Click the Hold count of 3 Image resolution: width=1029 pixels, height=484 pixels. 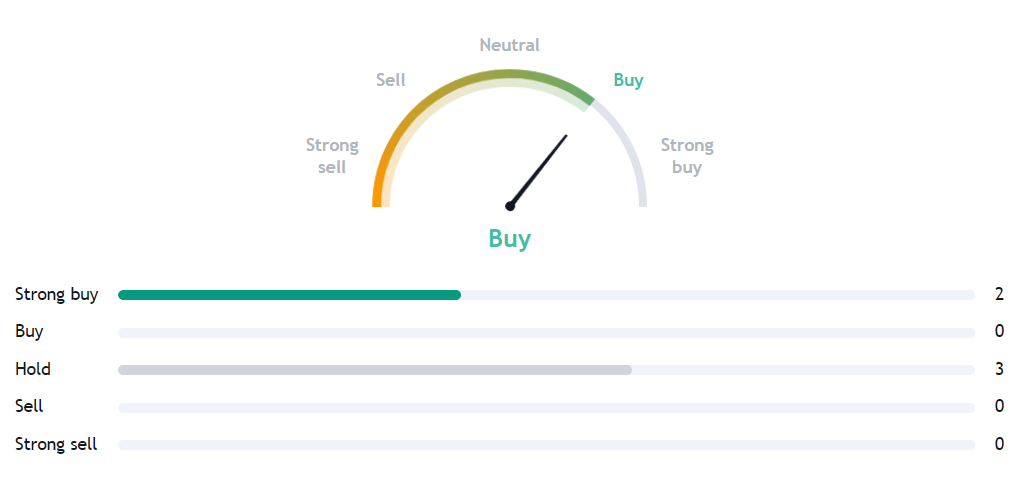pyautogui.click(x=999, y=369)
